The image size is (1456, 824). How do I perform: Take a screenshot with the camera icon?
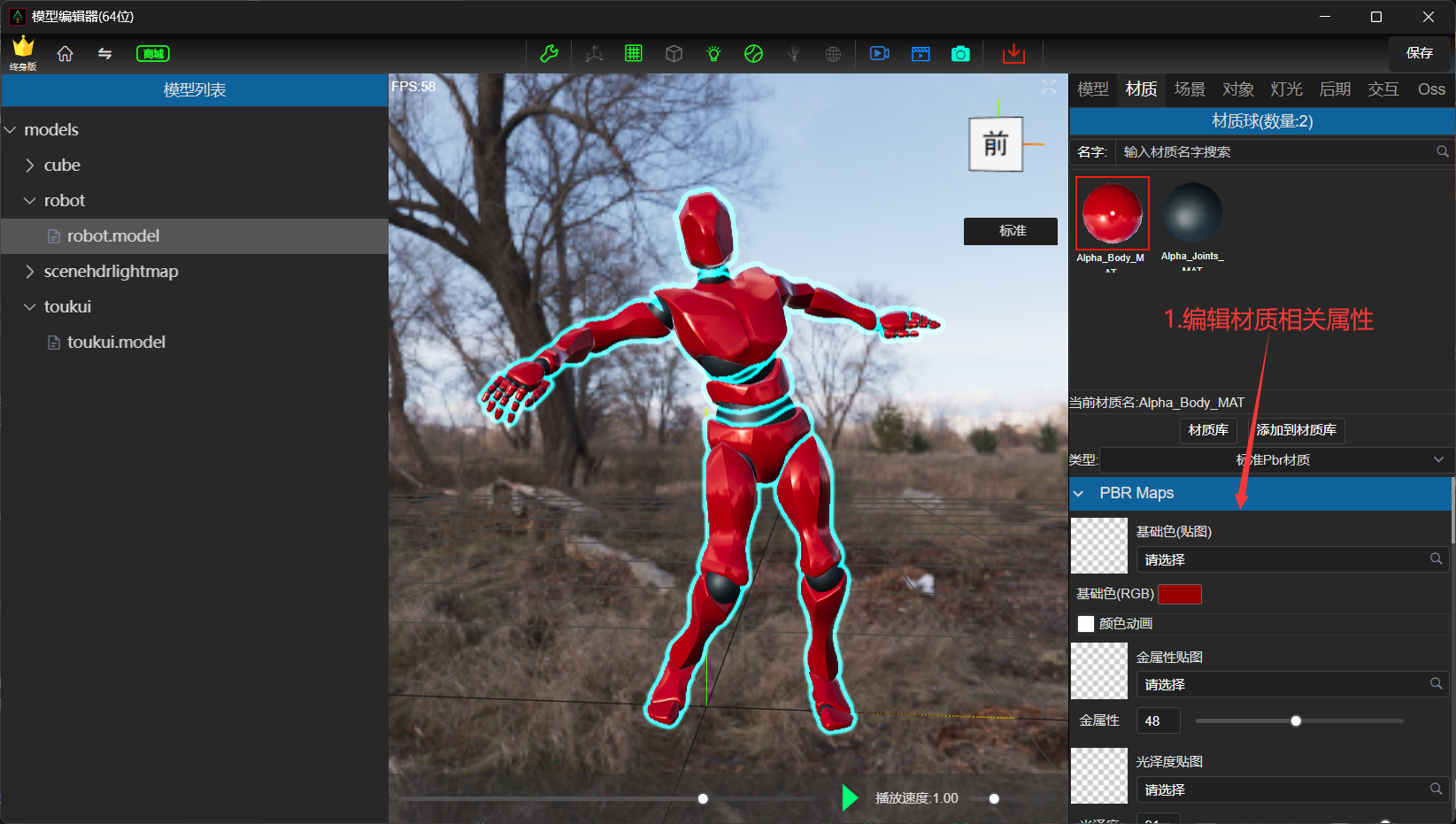(960, 54)
